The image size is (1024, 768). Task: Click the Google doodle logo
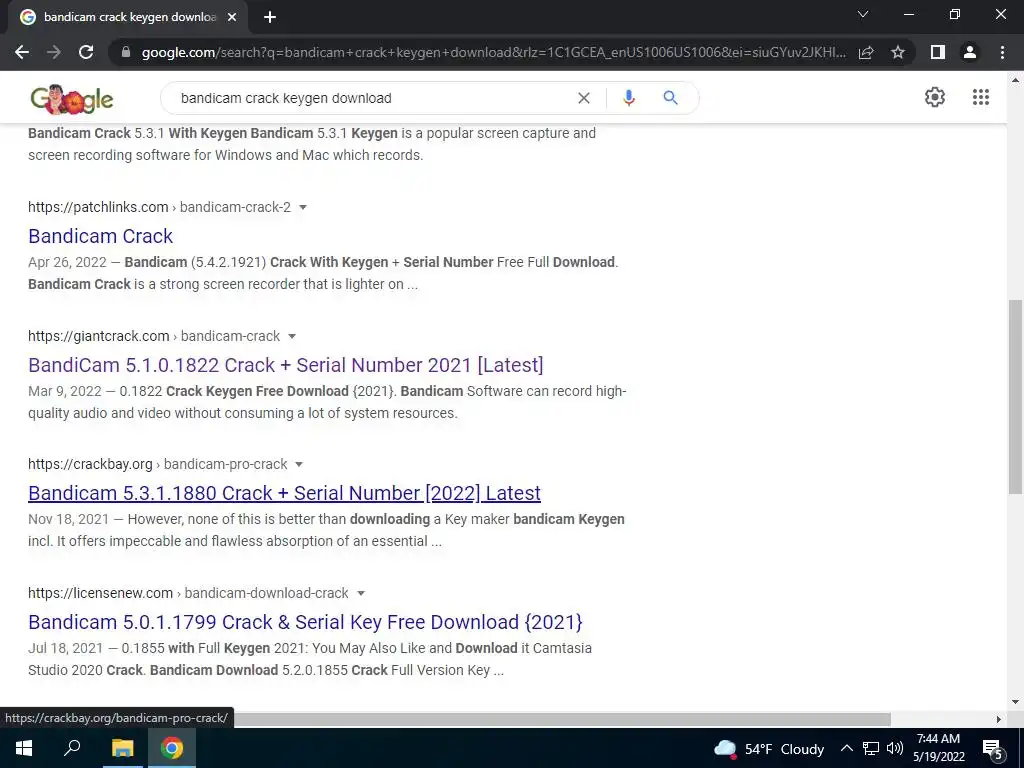pyautogui.click(x=72, y=99)
